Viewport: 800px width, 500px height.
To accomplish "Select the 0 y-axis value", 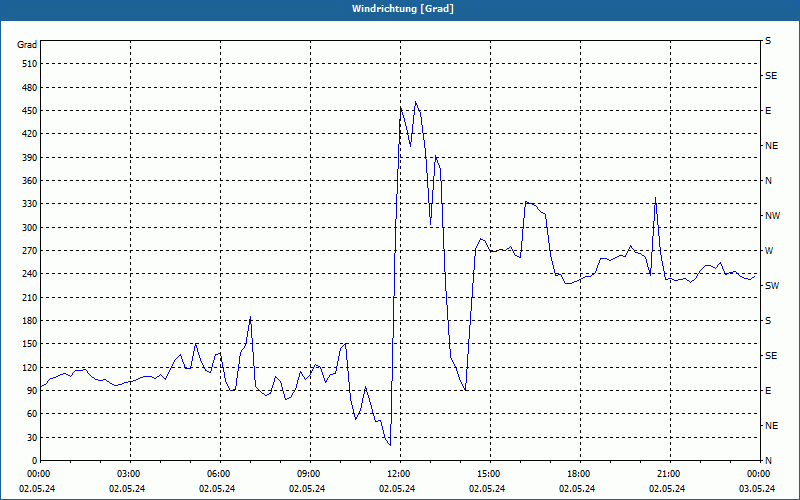I will click(x=34, y=461).
